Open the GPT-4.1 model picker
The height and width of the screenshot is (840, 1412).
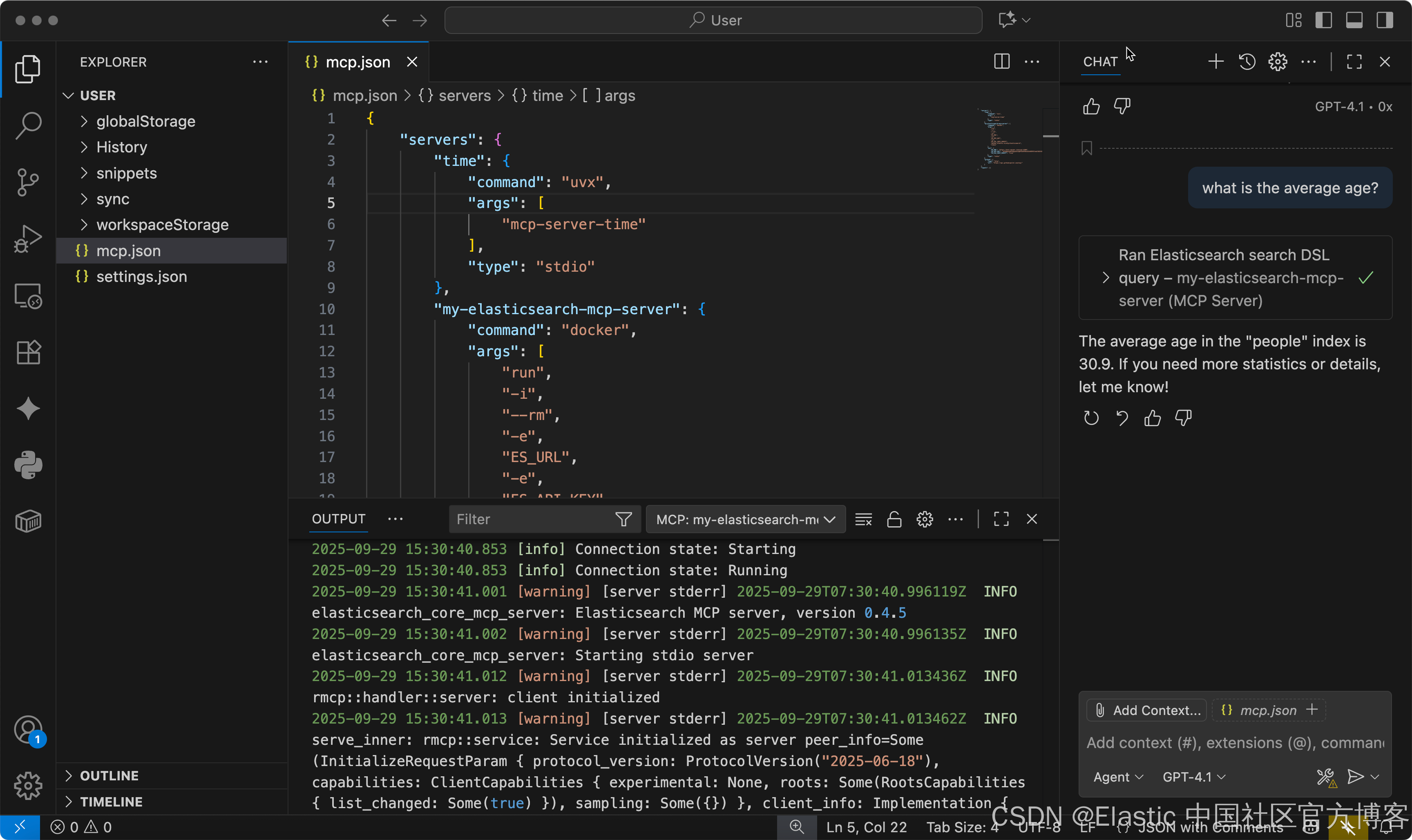click(x=1193, y=777)
